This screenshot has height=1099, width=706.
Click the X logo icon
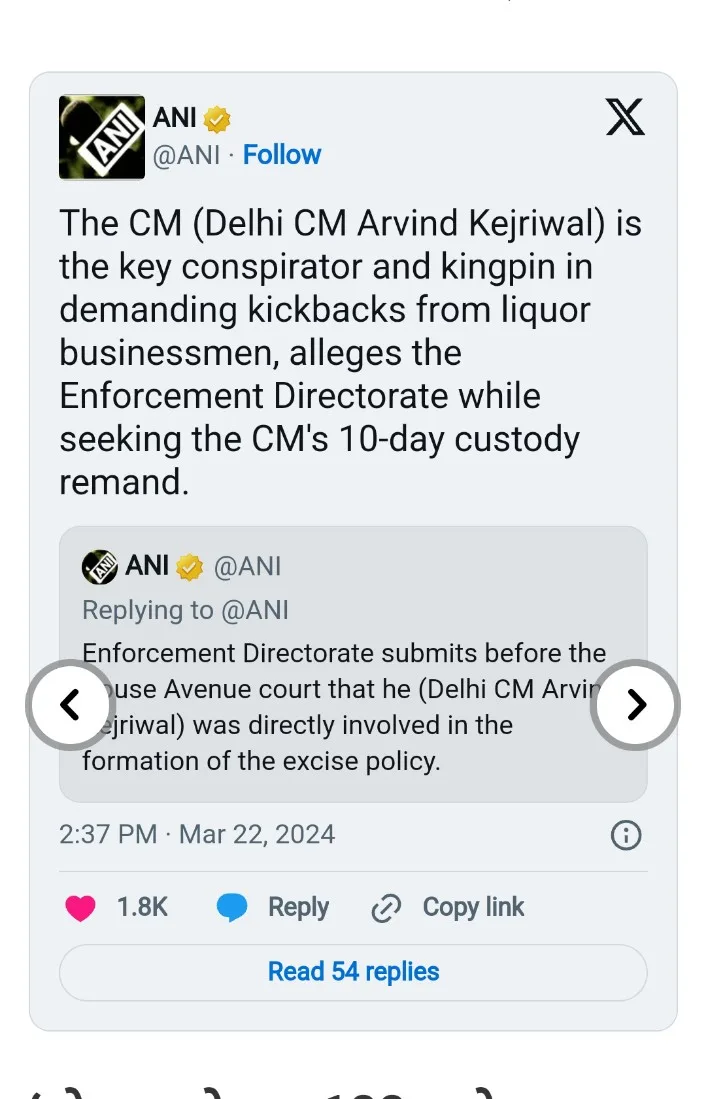pyautogui.click(x=625, y=118)
